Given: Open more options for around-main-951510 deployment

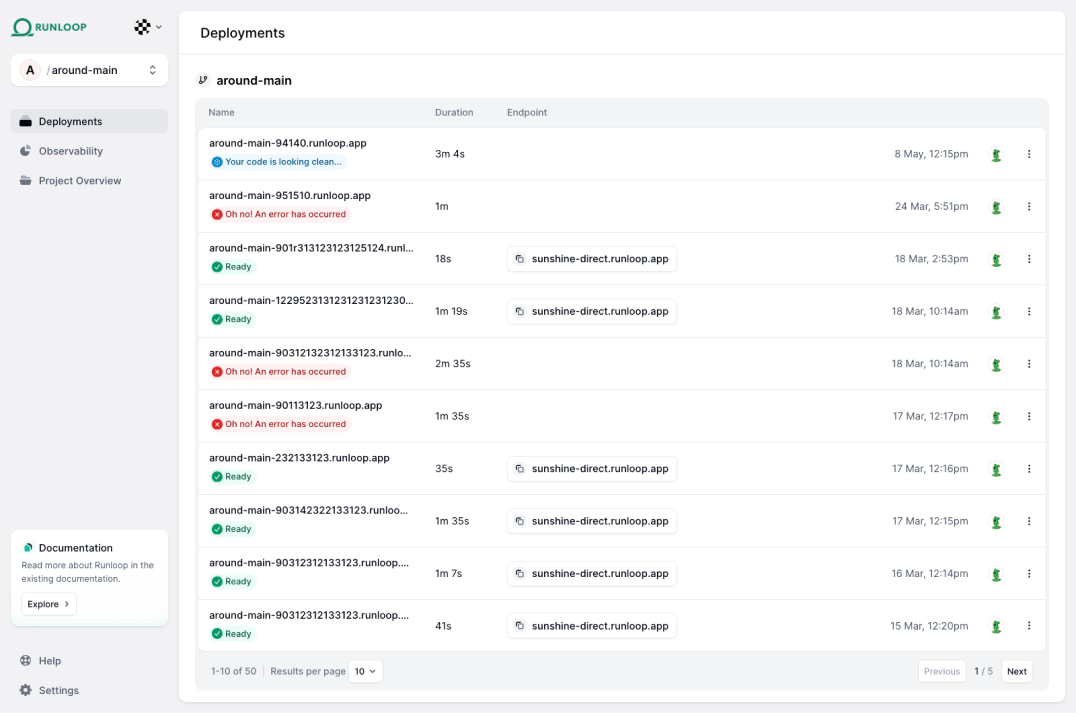Looking at the screenshot, I should tap(1029, 207).
